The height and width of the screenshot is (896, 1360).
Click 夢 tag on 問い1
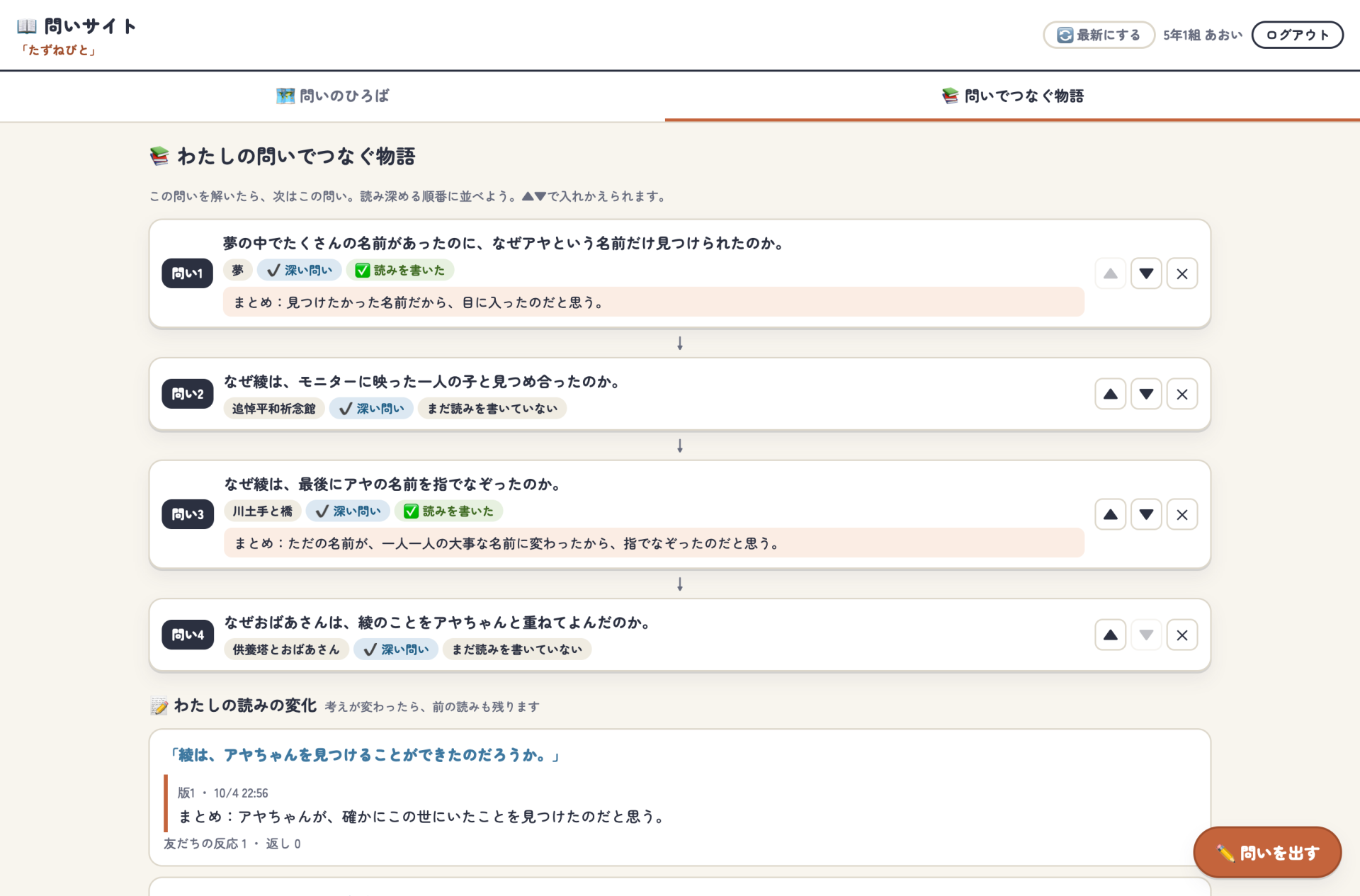point(238,270)
